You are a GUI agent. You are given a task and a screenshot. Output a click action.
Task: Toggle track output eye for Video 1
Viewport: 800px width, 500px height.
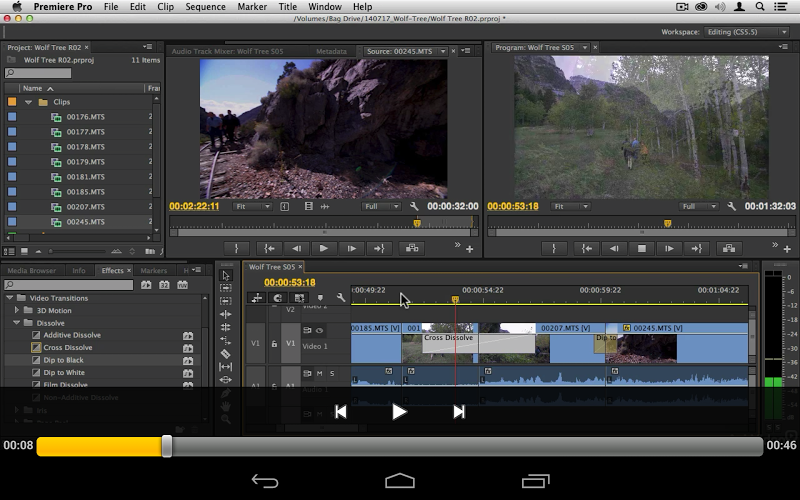(x=320, y=330)
